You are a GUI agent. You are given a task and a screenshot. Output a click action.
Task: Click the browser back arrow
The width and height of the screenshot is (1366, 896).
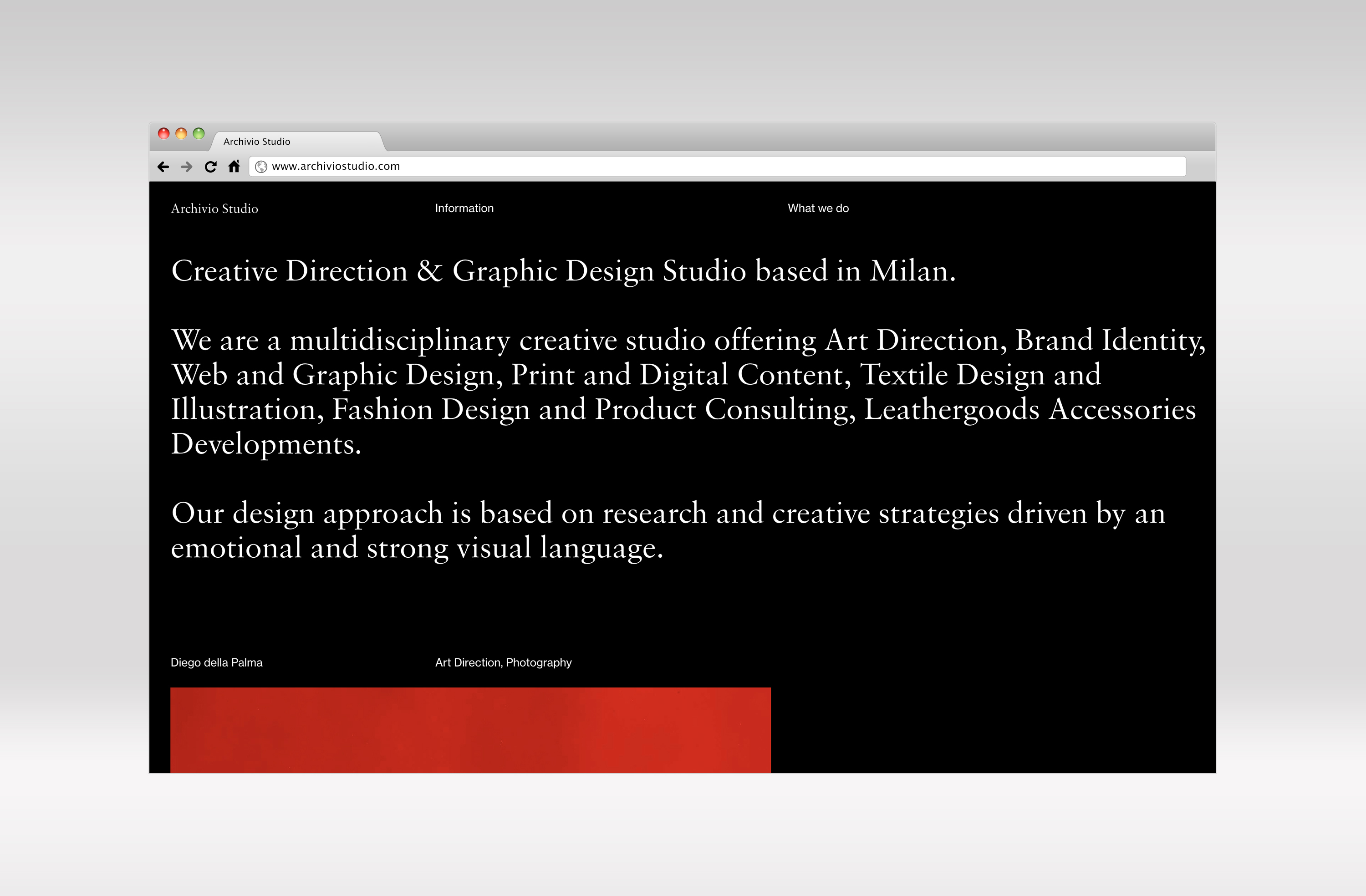coord(163,167)
